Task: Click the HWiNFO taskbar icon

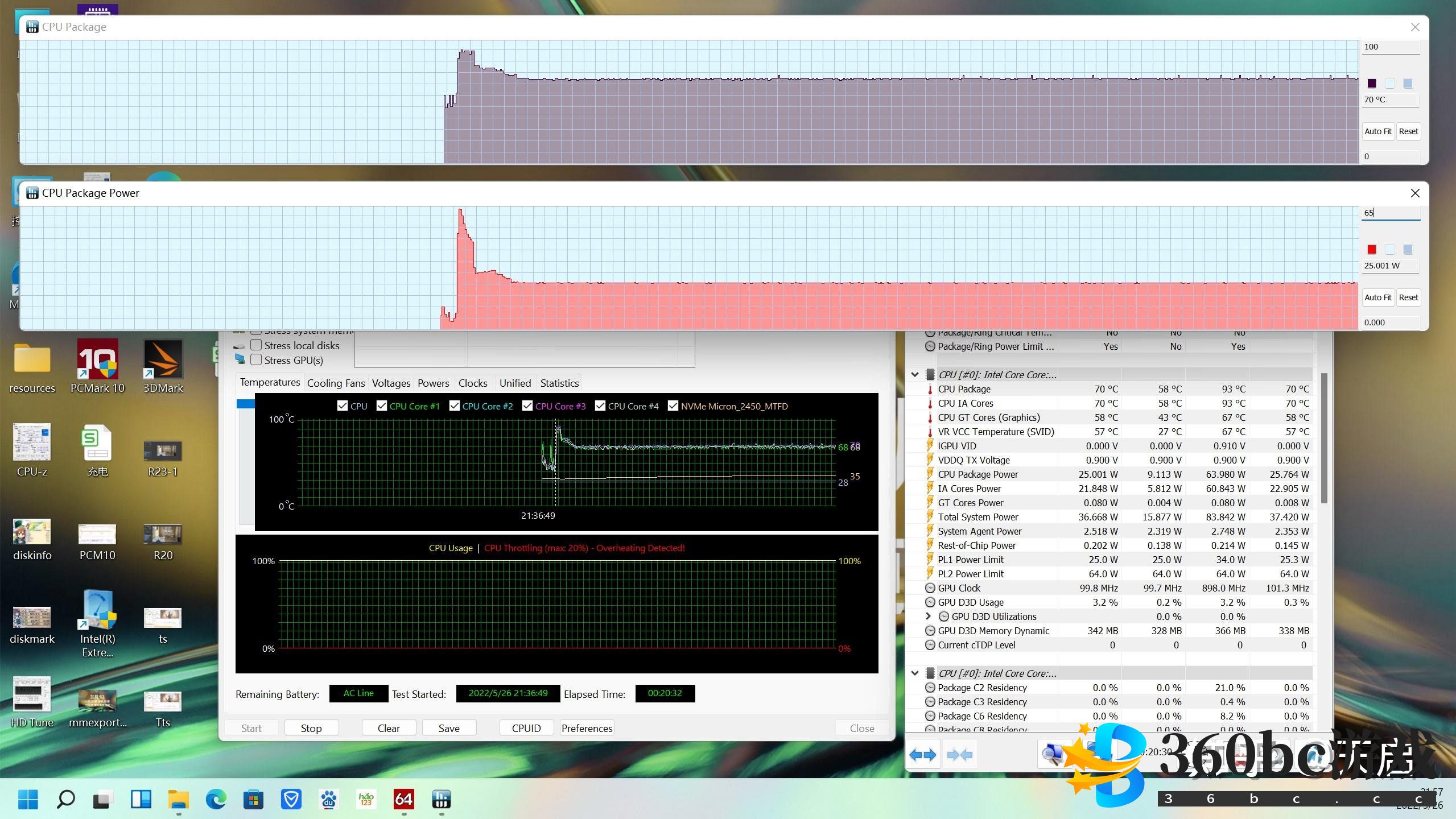Action: coord(441,800)
